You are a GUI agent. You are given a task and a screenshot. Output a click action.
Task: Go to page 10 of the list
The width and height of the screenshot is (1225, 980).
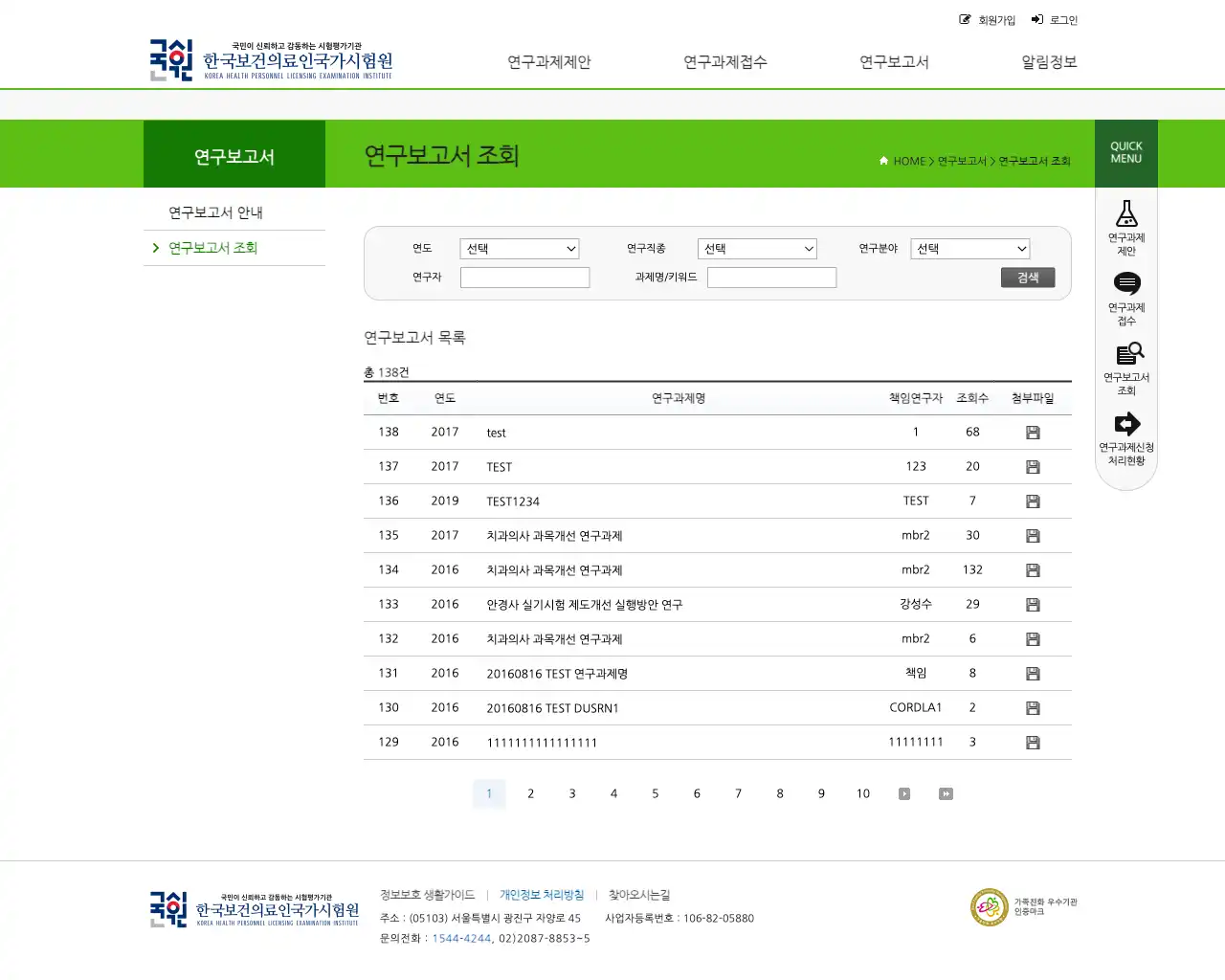(x=863, y=793)
